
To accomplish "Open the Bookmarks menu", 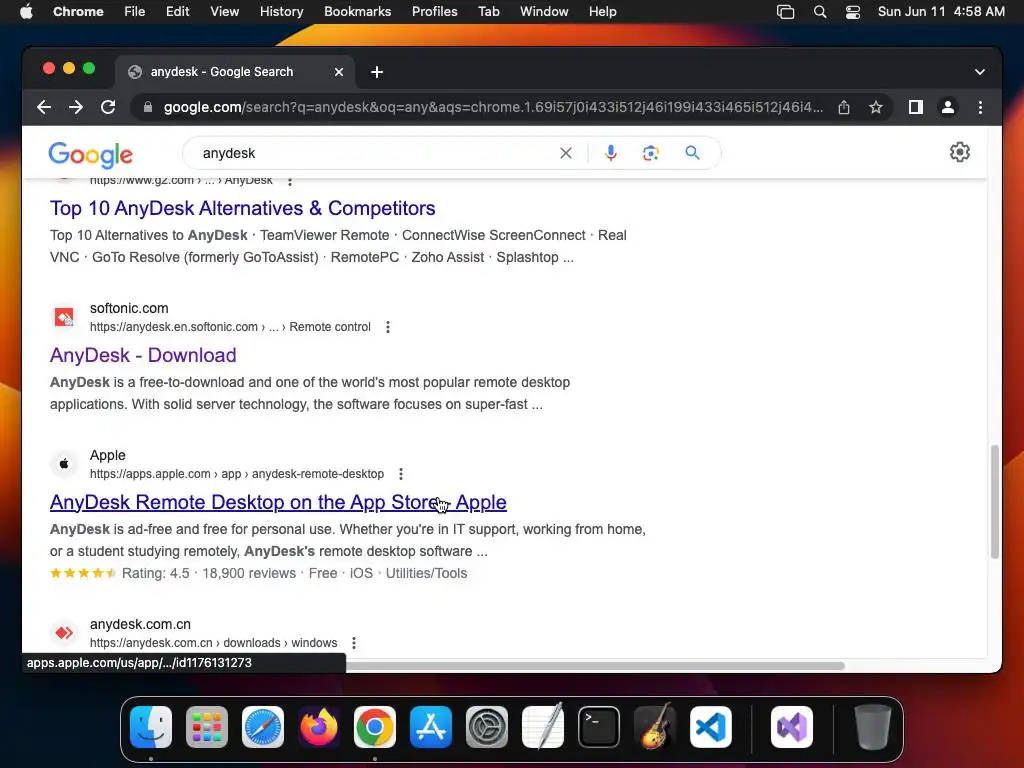I will point(357,12).
